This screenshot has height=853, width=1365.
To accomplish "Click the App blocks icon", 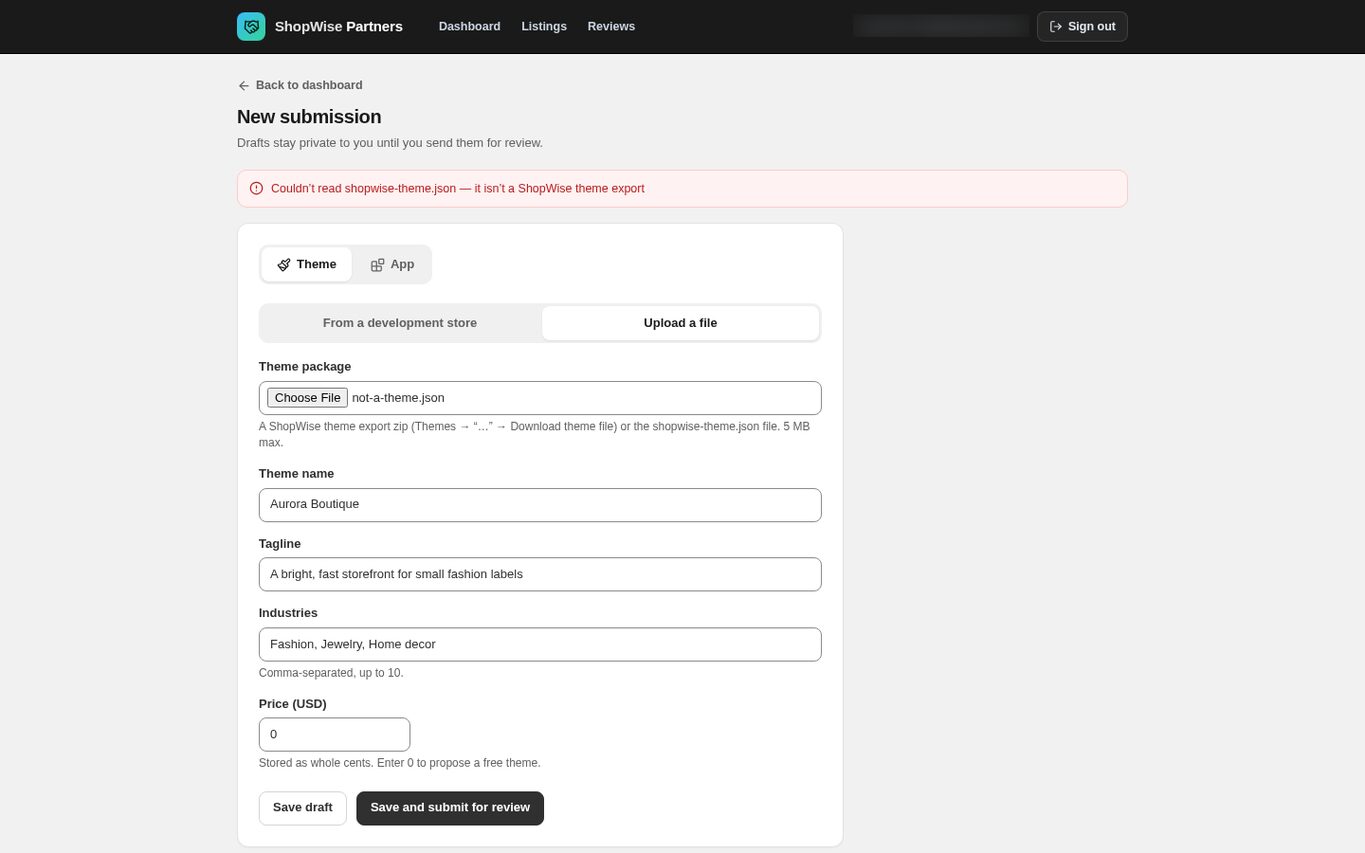I will pos(377,265).
